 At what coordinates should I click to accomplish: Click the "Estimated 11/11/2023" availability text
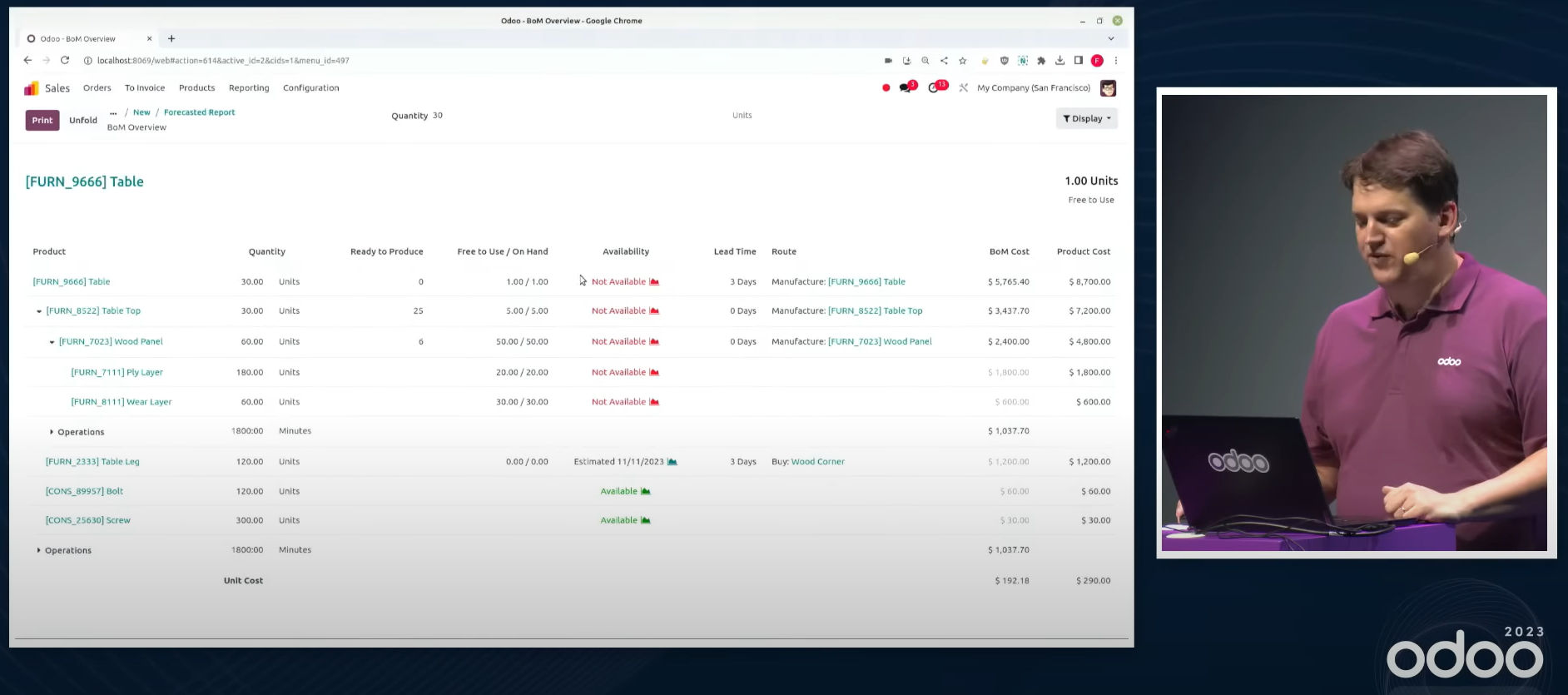[619, 462]
